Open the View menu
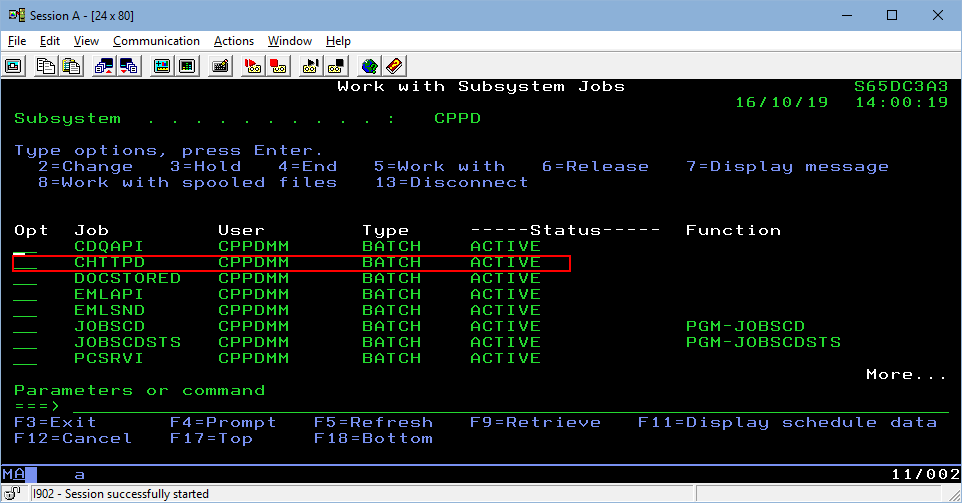Viewport: 962px width, 503px height. coord(86,41)
